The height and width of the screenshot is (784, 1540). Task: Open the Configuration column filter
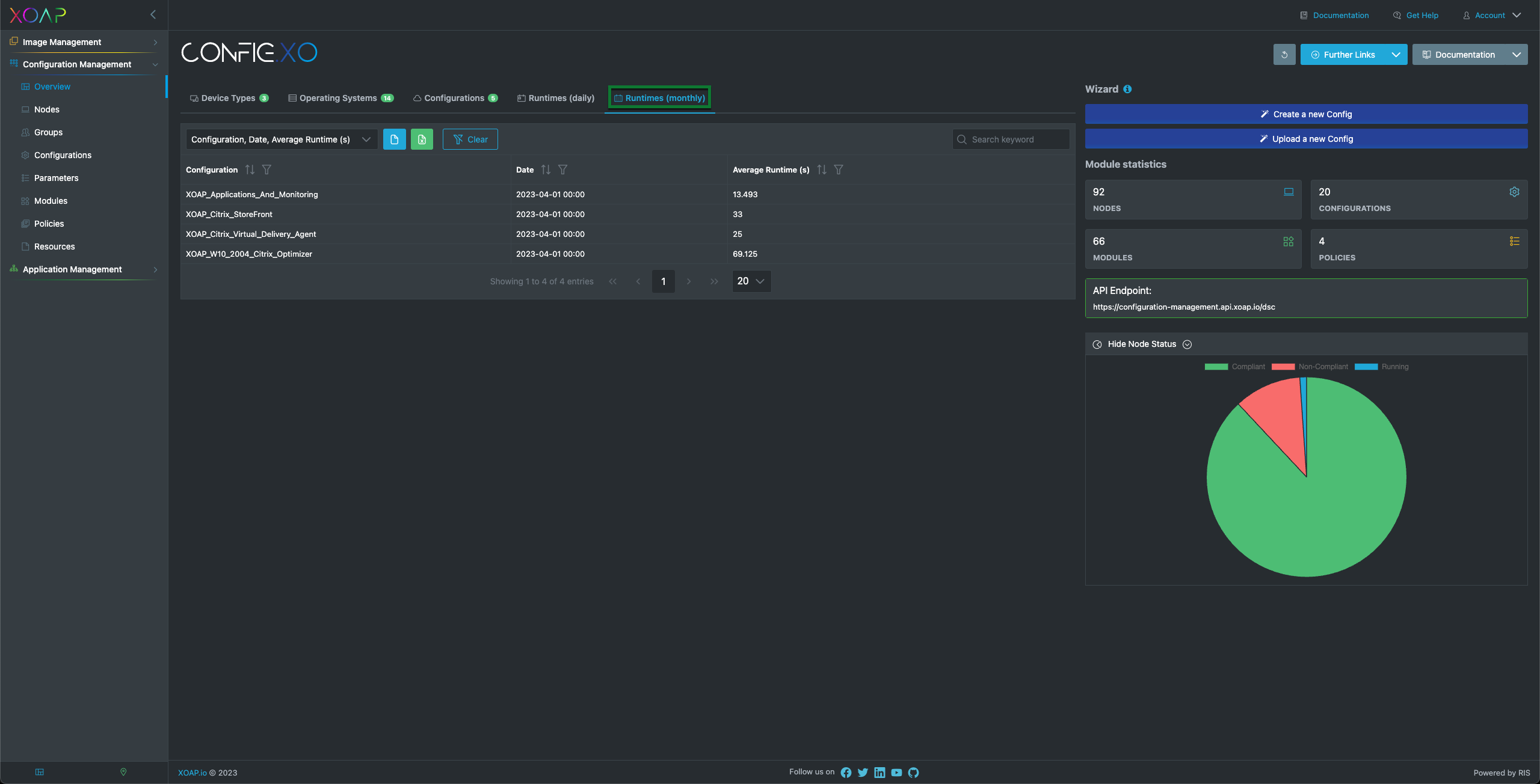click(266, 170)
